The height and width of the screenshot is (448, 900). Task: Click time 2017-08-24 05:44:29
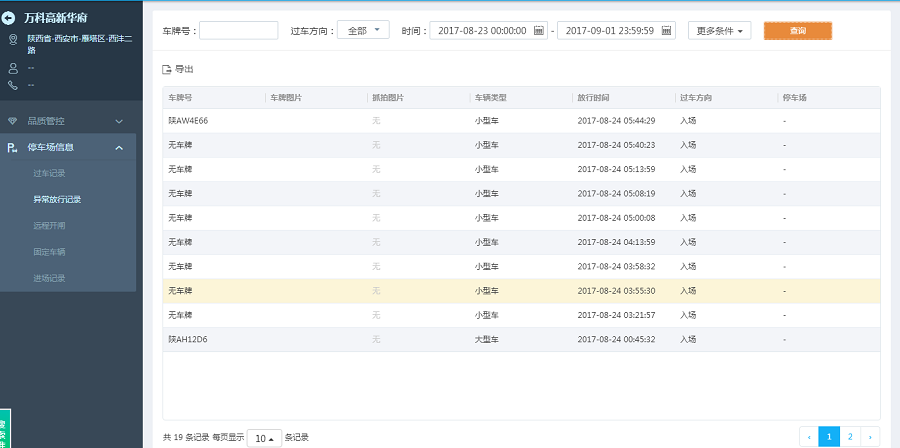coord(616,121)
